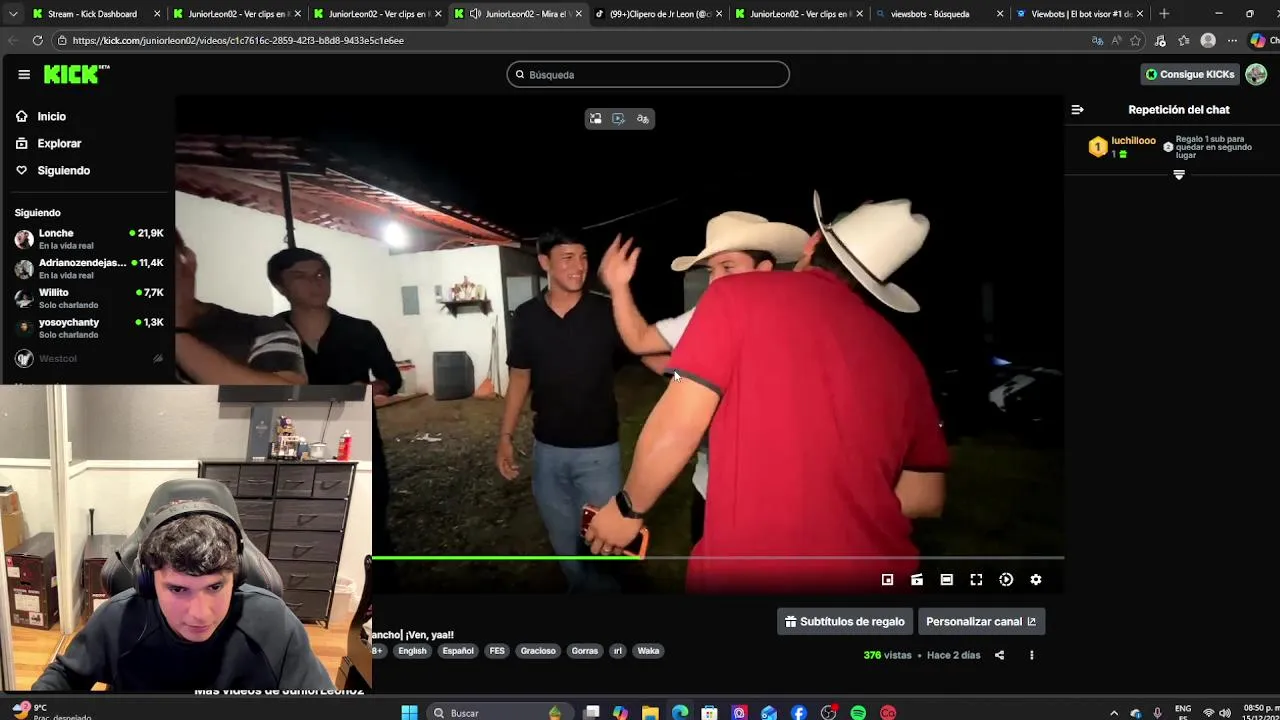Image resolution: width=1280 pixels, height=720 pixels.
Task: Select the FES tag
Action: coord(497,651)
